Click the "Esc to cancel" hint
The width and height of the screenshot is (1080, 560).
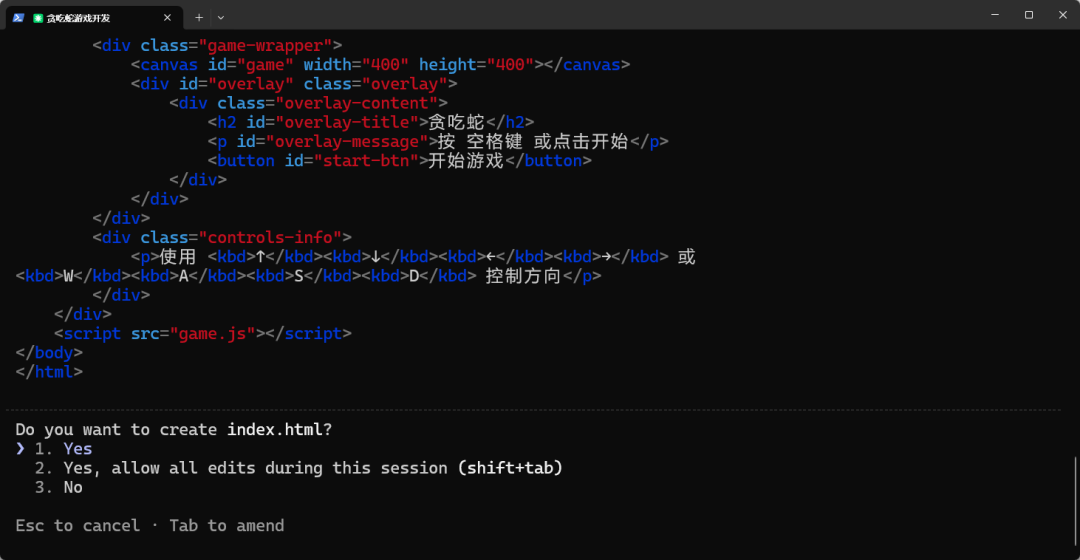(78, 525)
